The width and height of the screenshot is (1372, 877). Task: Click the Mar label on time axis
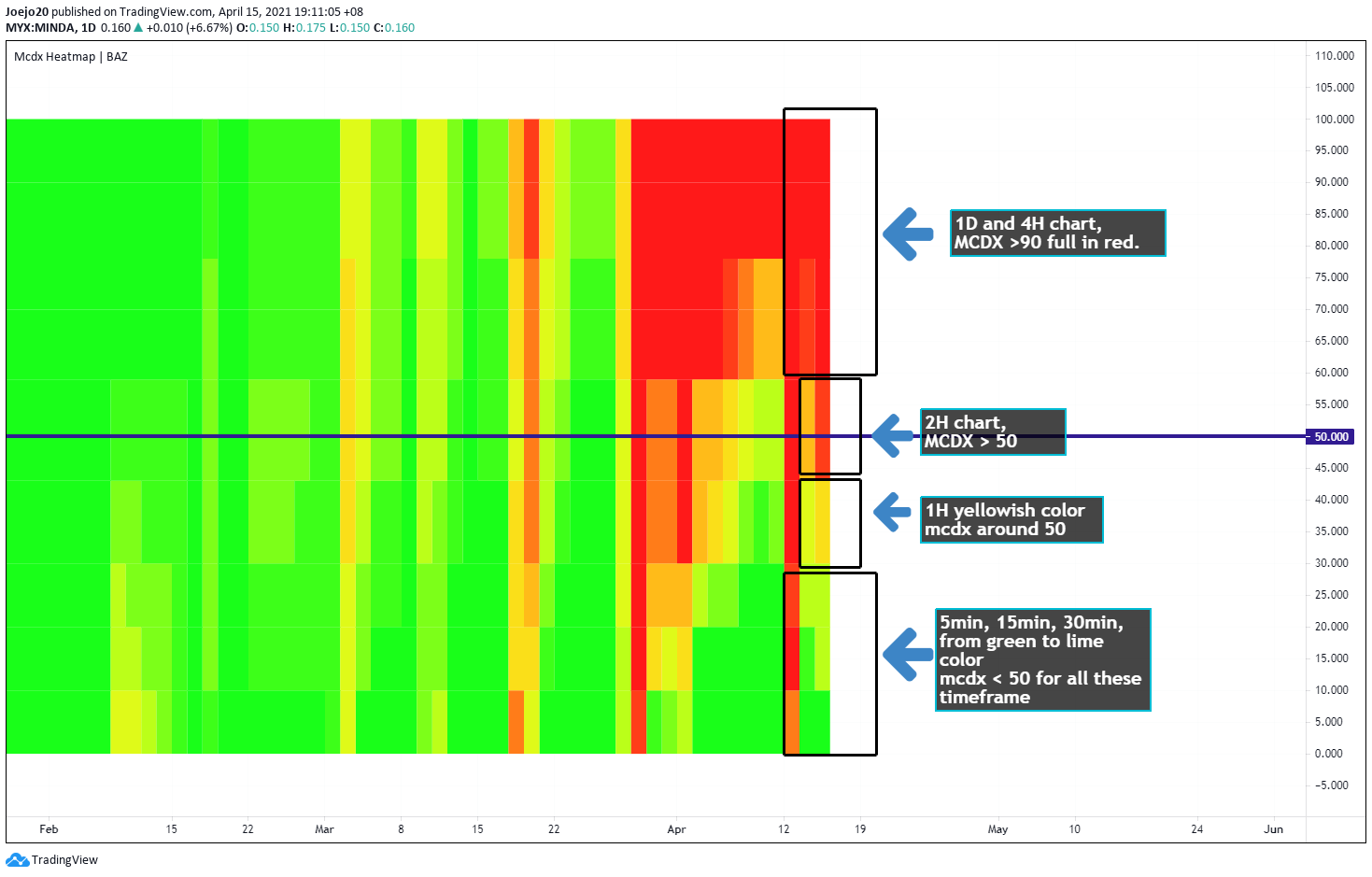(x=324, y=829)
